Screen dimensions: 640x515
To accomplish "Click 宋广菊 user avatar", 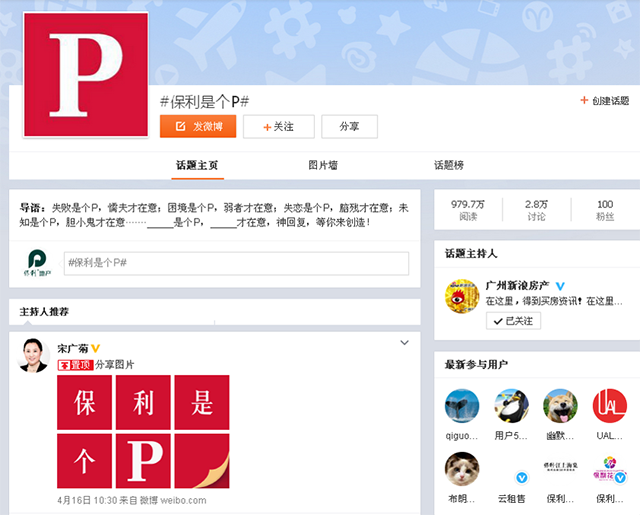I will (x=33, y=355).
